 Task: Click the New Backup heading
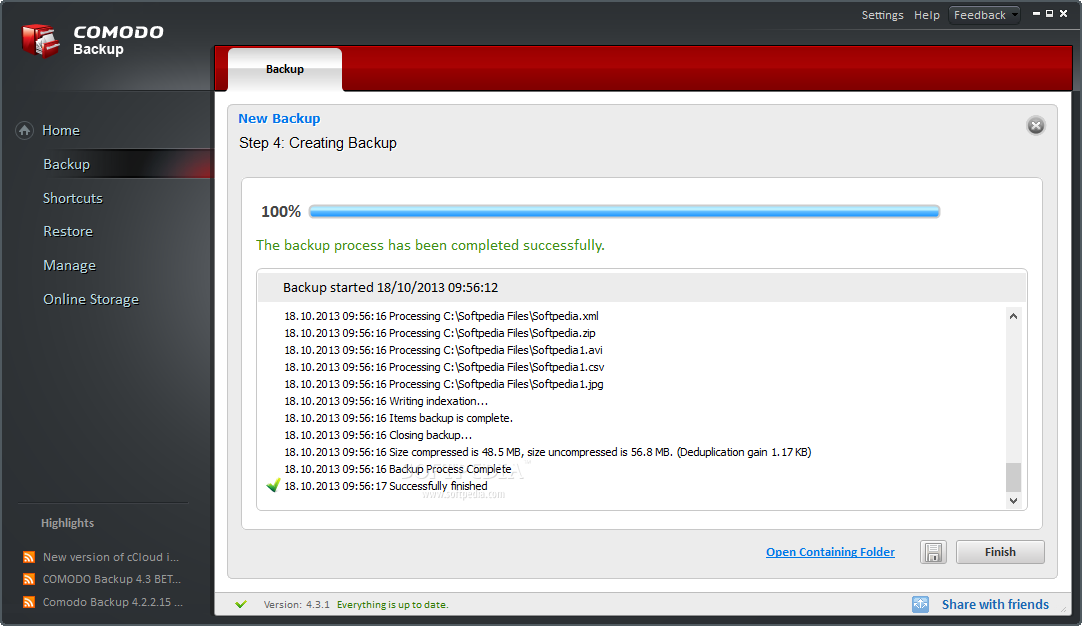pos(279,119)
